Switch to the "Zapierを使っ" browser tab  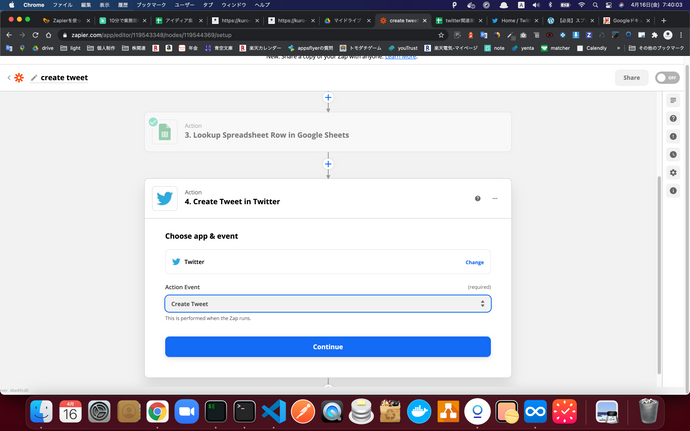tap(66, 21)
